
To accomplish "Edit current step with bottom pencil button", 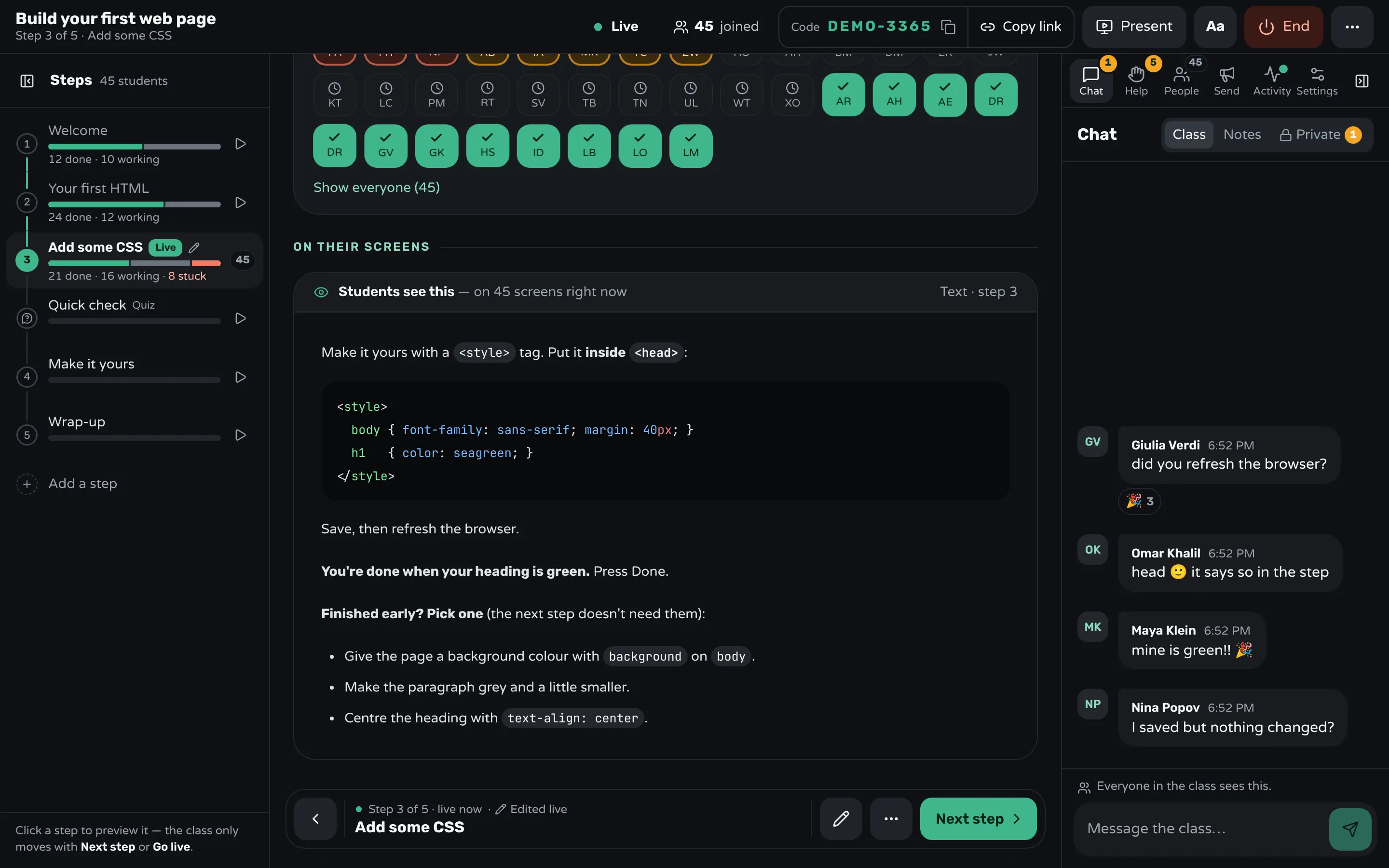I will point(841,819).
